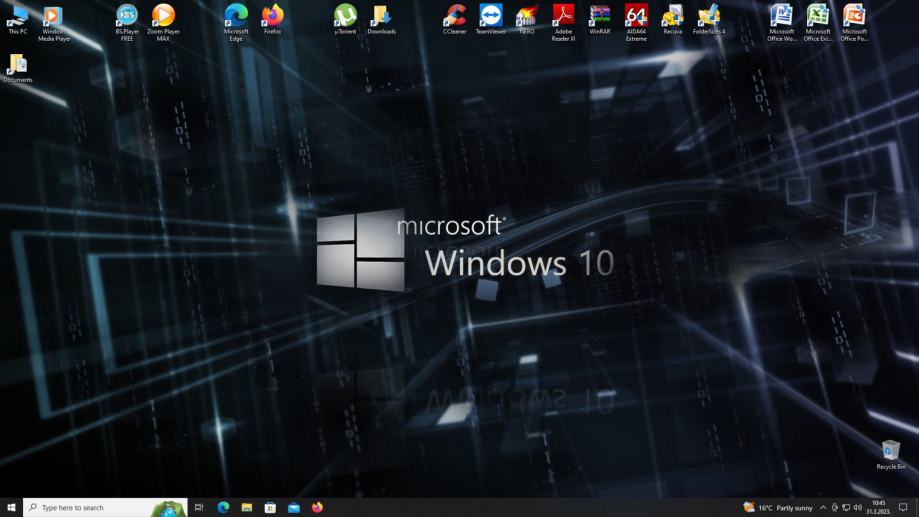Viewport: 919px width, 517px height.
Task: Open AIDA64 Extreme shortcut
Action: (636, 22)
